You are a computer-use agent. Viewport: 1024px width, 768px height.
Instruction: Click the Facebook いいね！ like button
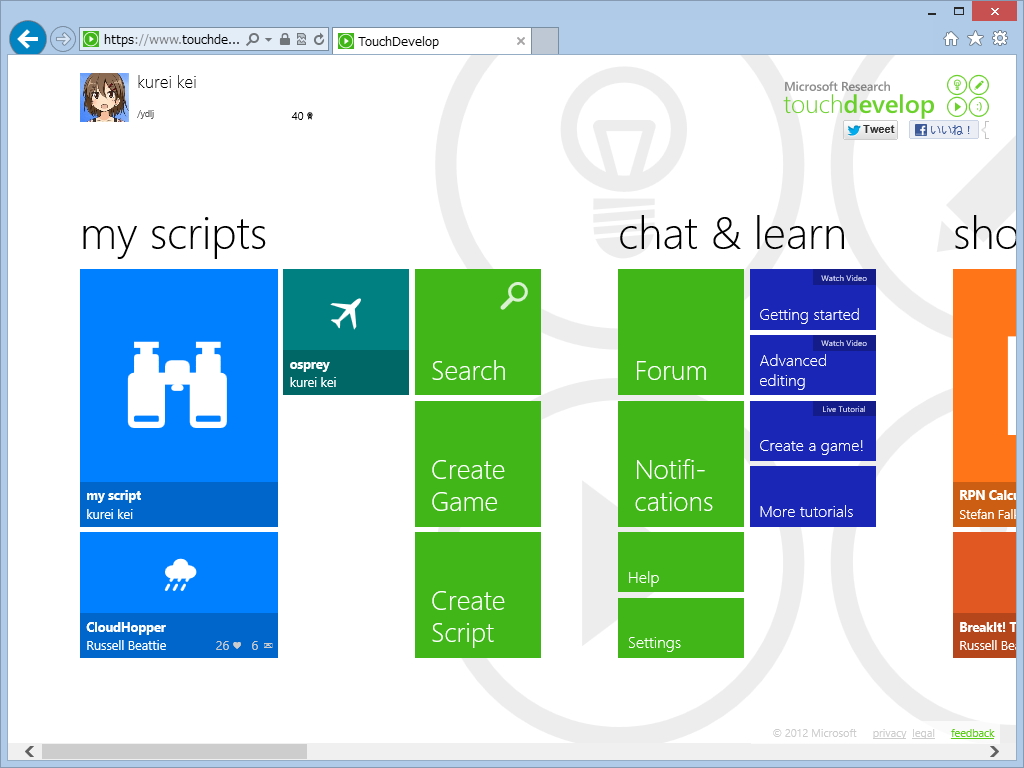[x=943, y=129]
